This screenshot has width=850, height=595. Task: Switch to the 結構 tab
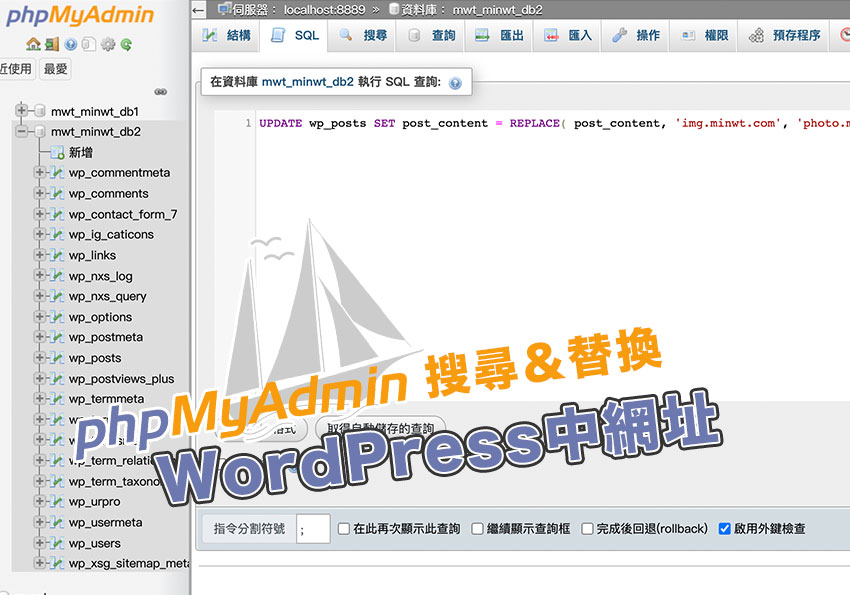click(x=226, y=36)
